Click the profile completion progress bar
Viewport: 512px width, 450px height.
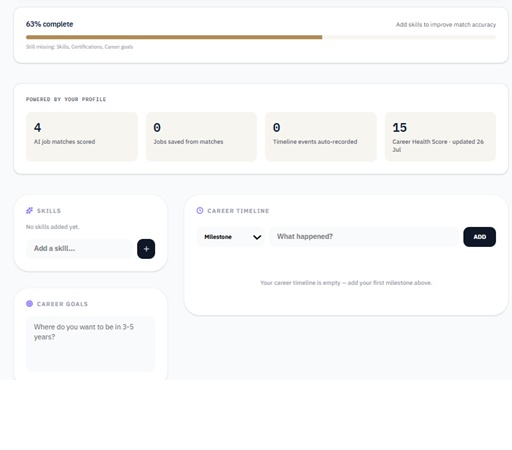(x=261, y=37)
